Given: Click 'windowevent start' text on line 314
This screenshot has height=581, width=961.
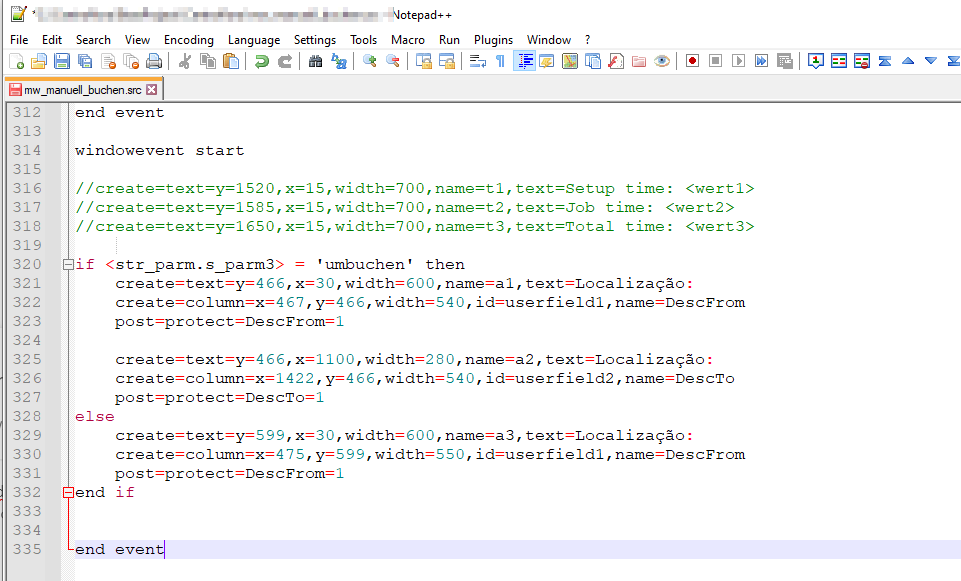Looking at the screenshot, I should pos(159,151).
